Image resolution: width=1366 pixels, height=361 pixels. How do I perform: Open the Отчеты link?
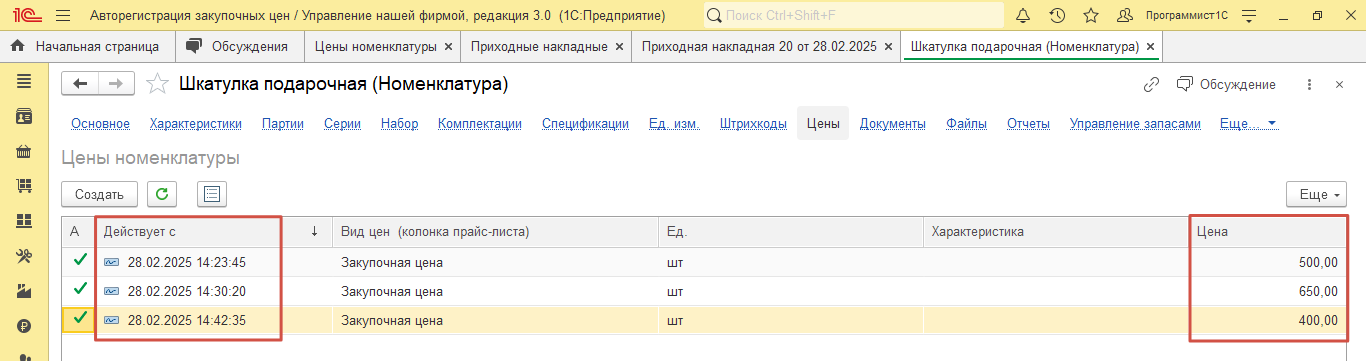1028,124
